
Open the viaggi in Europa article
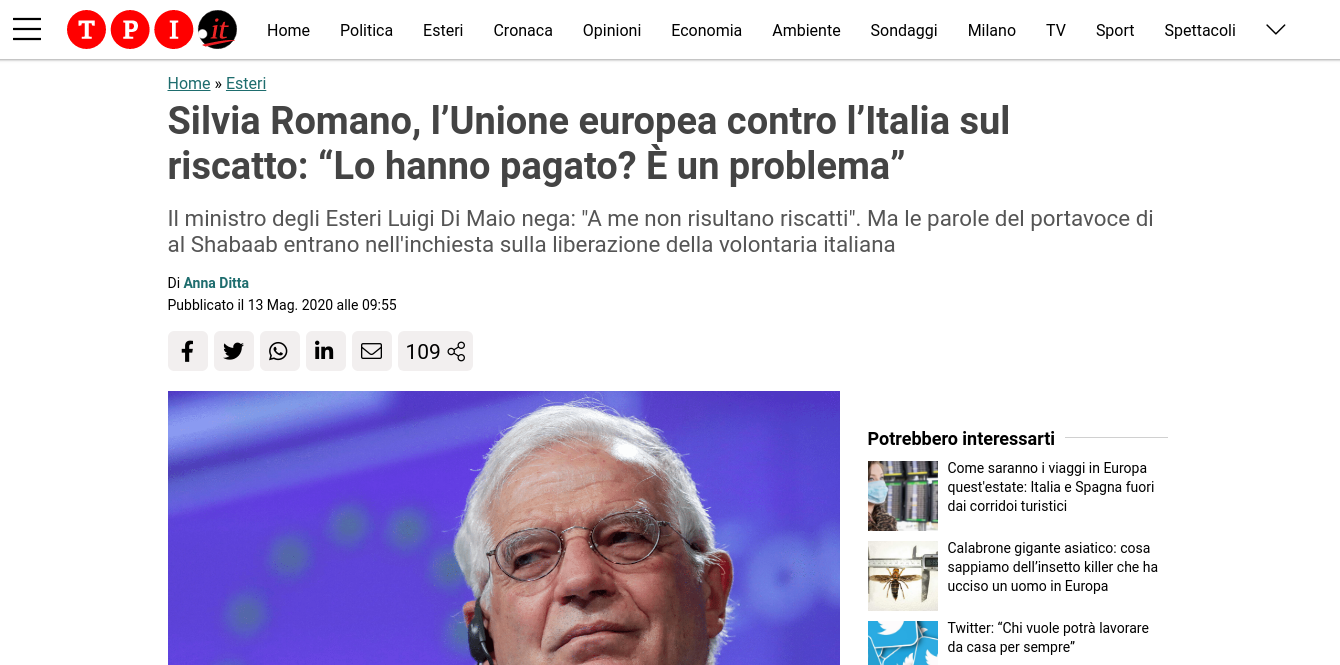[1051, 487]
